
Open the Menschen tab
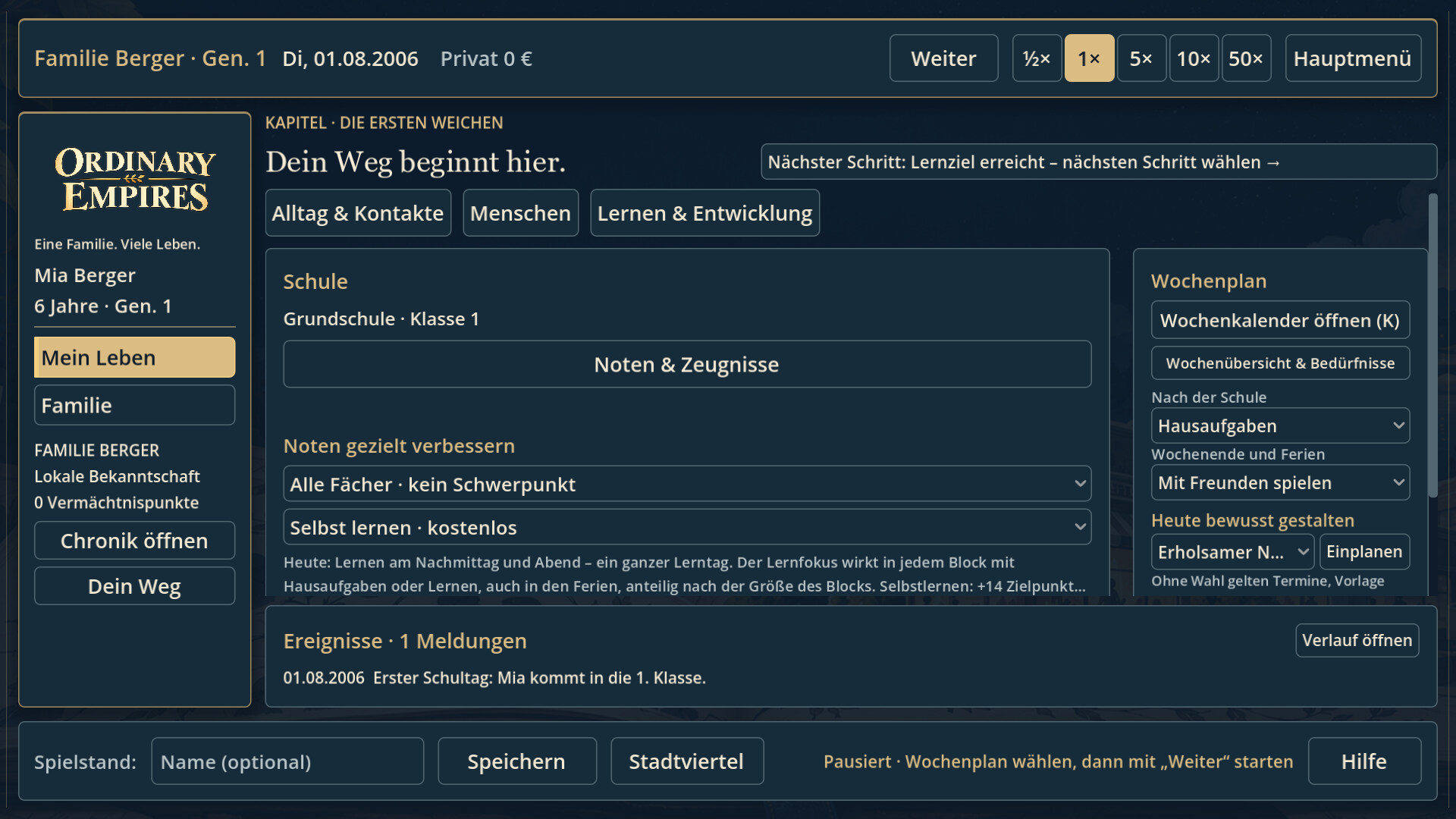pyautogui.click(x=520, y=213)
